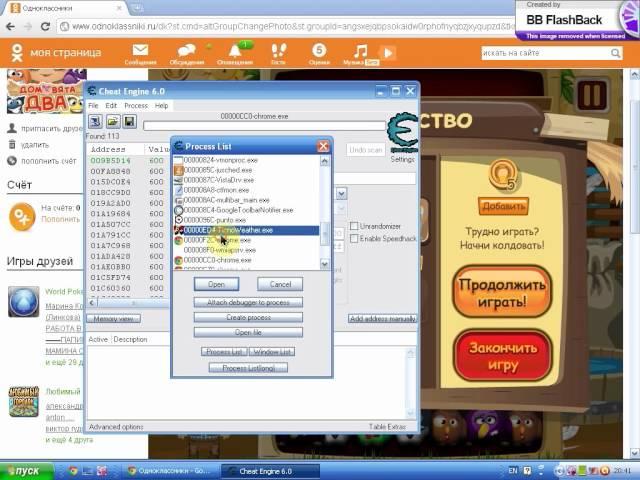This screenshot has width=640, height=480.
Task: Open the discussions speech bubbles icon
Action: point(186,51)
